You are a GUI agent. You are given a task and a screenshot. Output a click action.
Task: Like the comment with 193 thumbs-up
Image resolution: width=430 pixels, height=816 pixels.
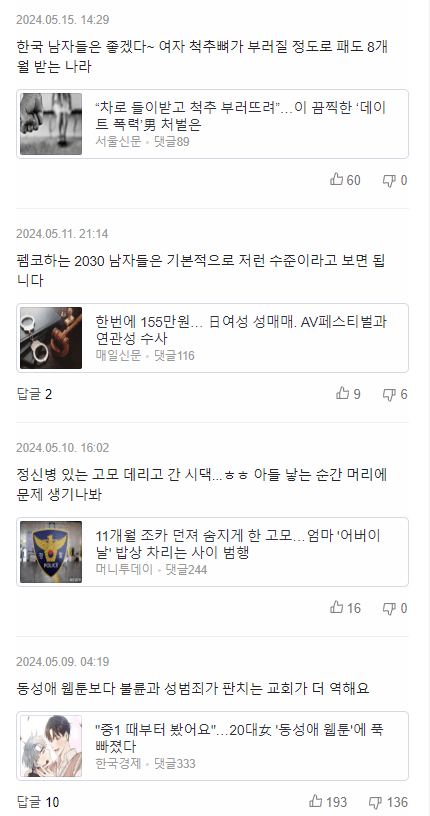pos(327,802)
